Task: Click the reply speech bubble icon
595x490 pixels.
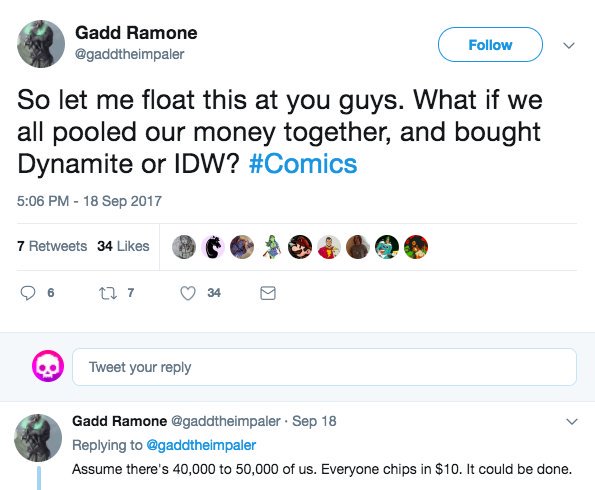Action: [28, 293]
